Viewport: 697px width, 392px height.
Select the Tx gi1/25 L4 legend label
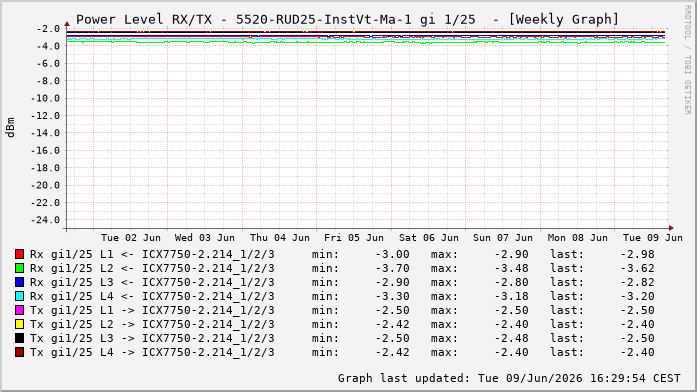[152, 352]
